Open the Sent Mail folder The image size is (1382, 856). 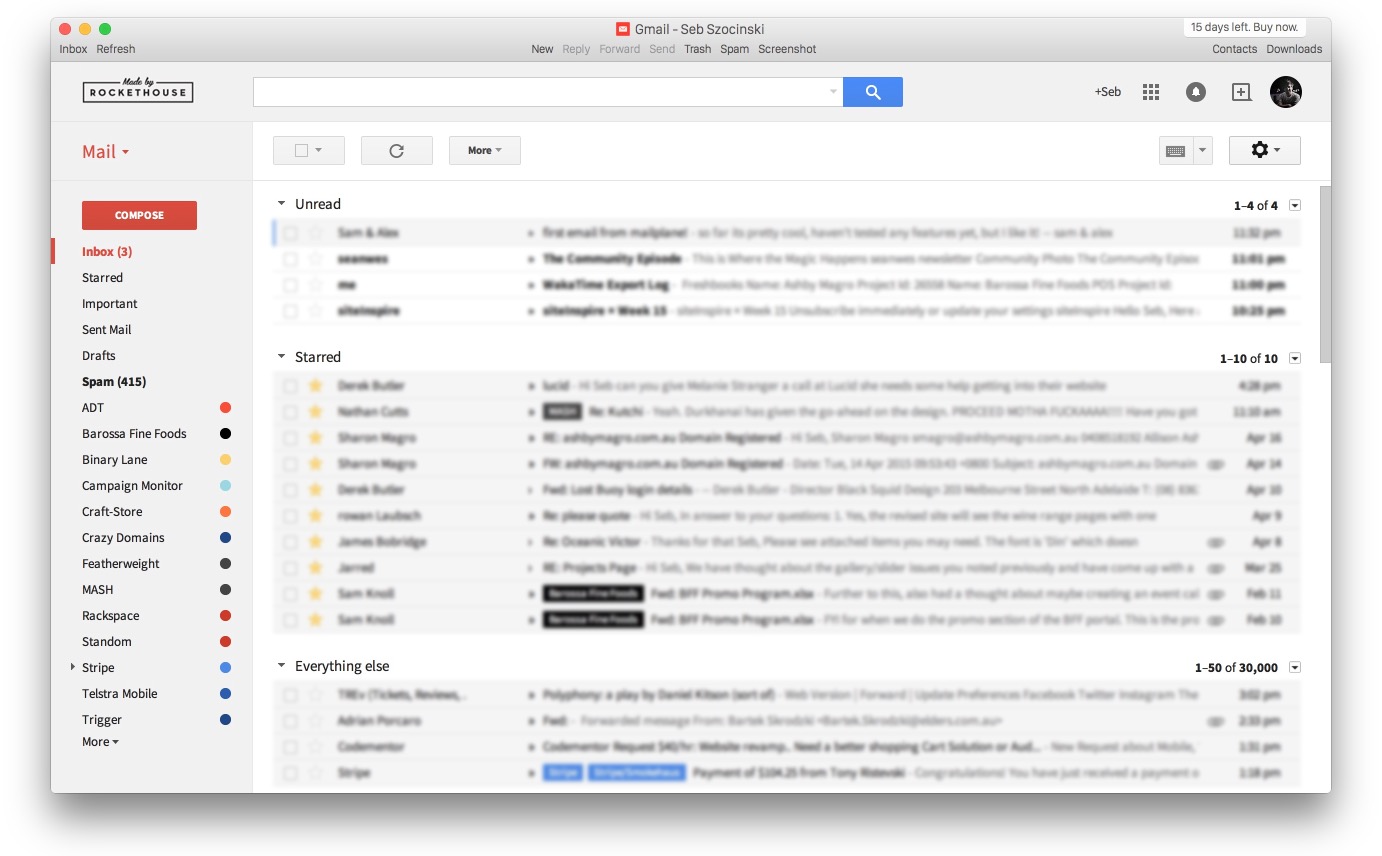[x=107, y=330]
